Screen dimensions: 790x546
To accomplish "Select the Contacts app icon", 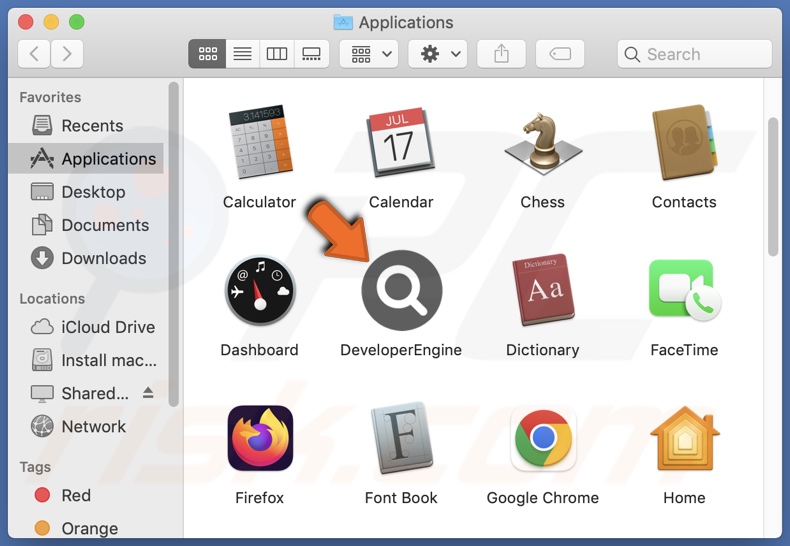I will [x=684, y=142].
